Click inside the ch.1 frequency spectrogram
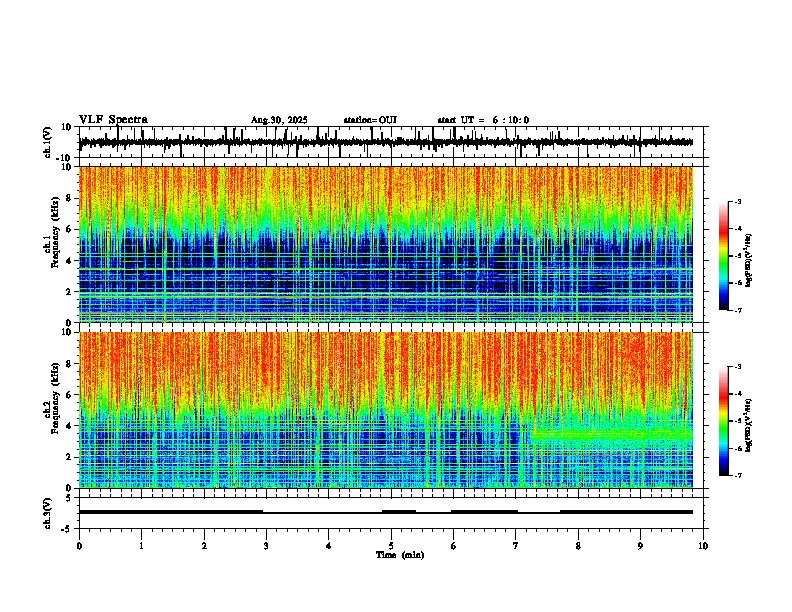This screenshot has width=792, height=612. coord(386,244)
